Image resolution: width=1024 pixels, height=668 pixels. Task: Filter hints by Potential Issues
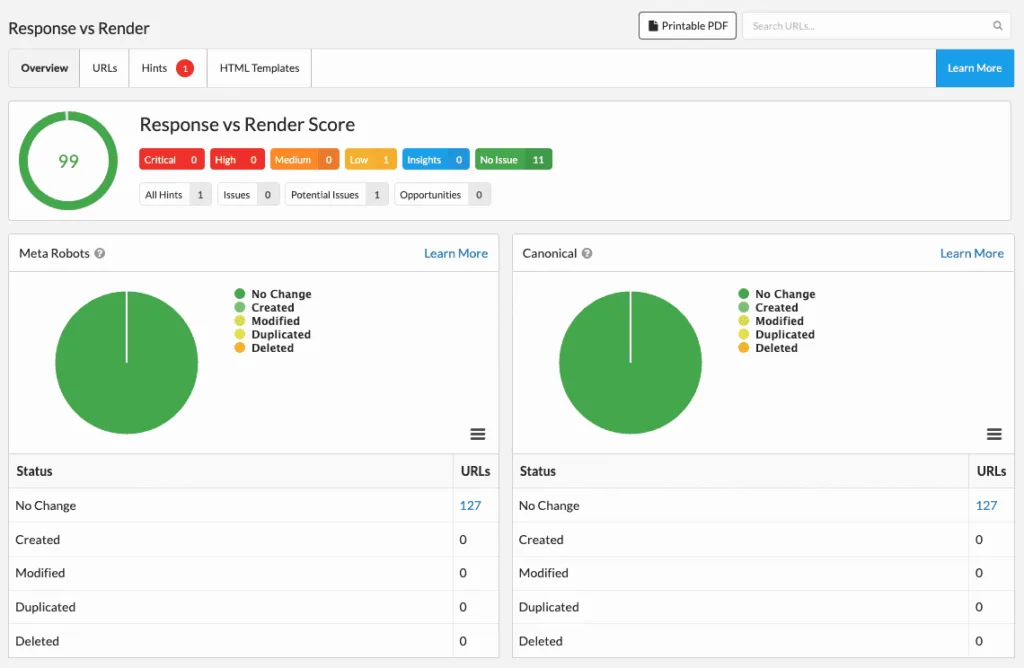click(x=336, y=194)
